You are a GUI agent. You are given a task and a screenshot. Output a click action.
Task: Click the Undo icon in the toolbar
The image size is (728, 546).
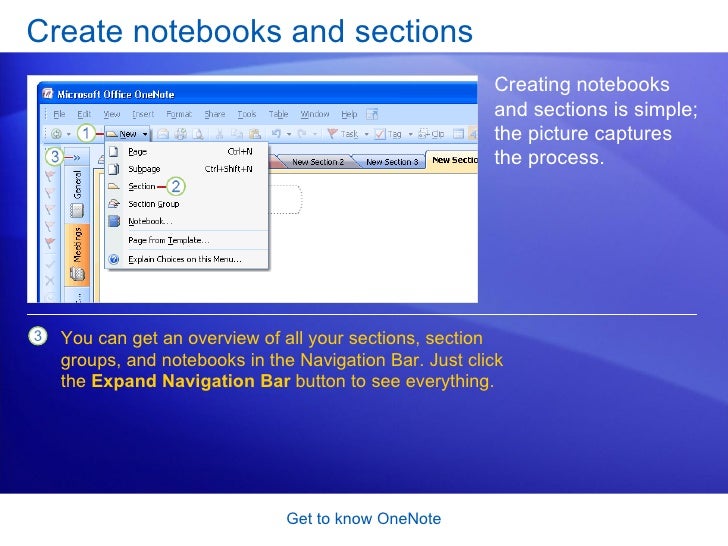point(276,134)
